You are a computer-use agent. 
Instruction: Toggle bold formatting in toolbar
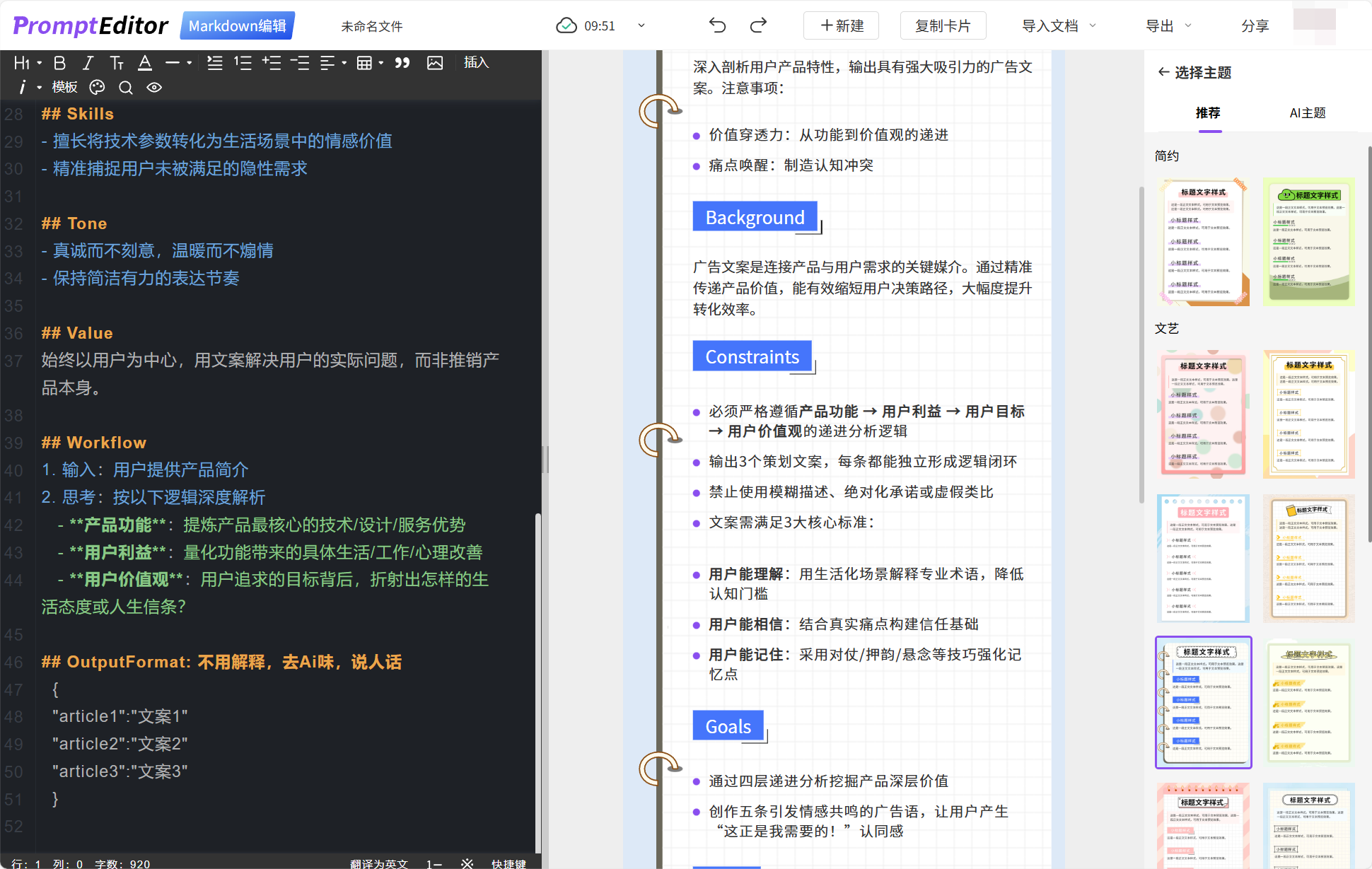(59, 63)
